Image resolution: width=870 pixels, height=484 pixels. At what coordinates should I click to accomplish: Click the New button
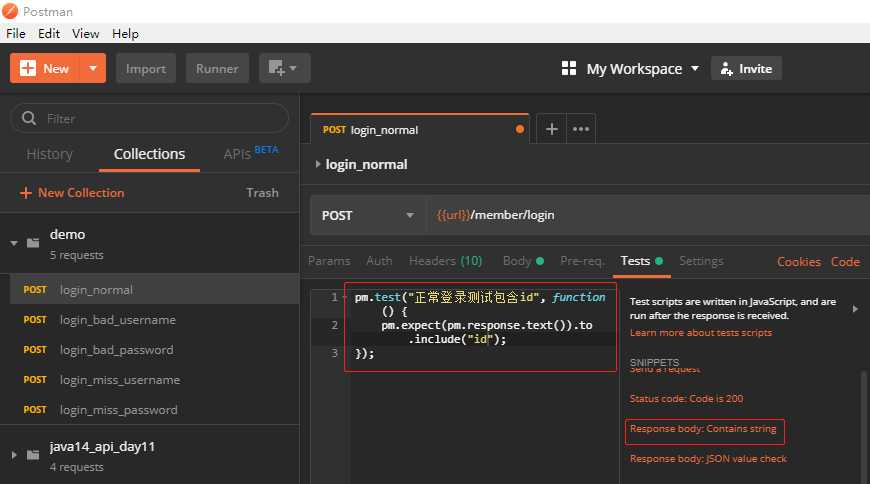45,68
